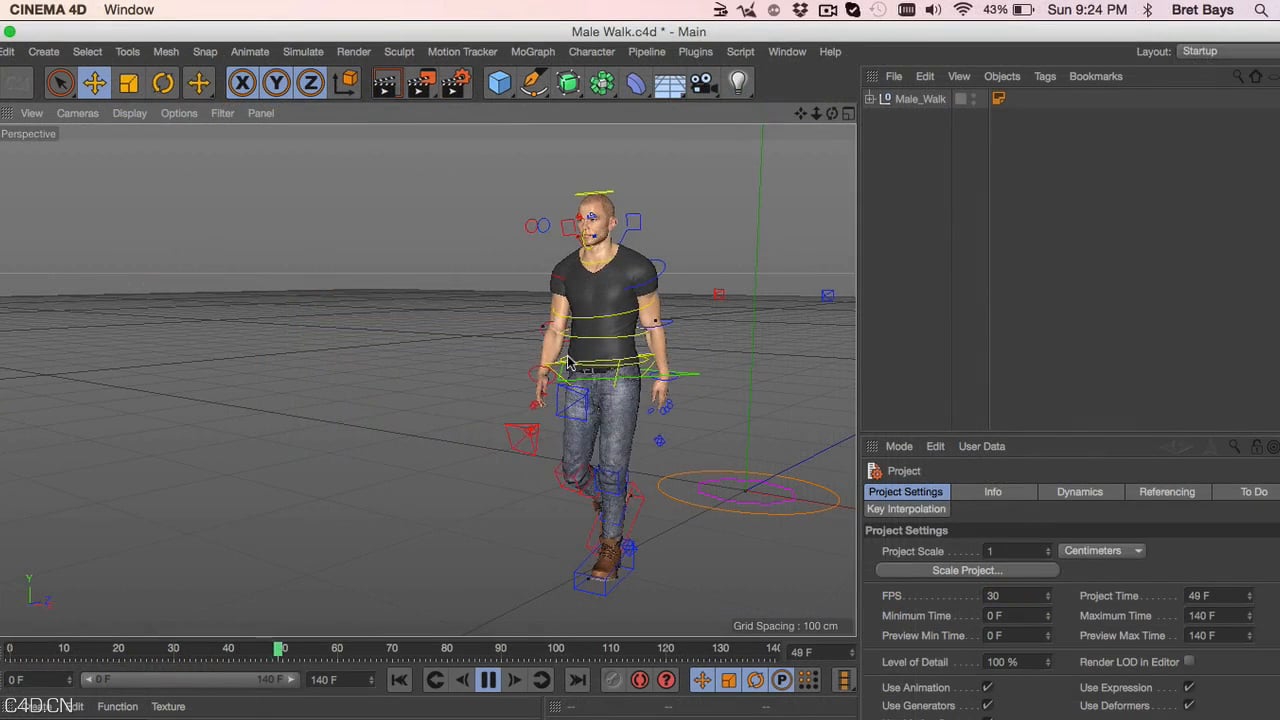Open the Centimeters units dropdown

pyautogui.click(x=1101, y=550)
